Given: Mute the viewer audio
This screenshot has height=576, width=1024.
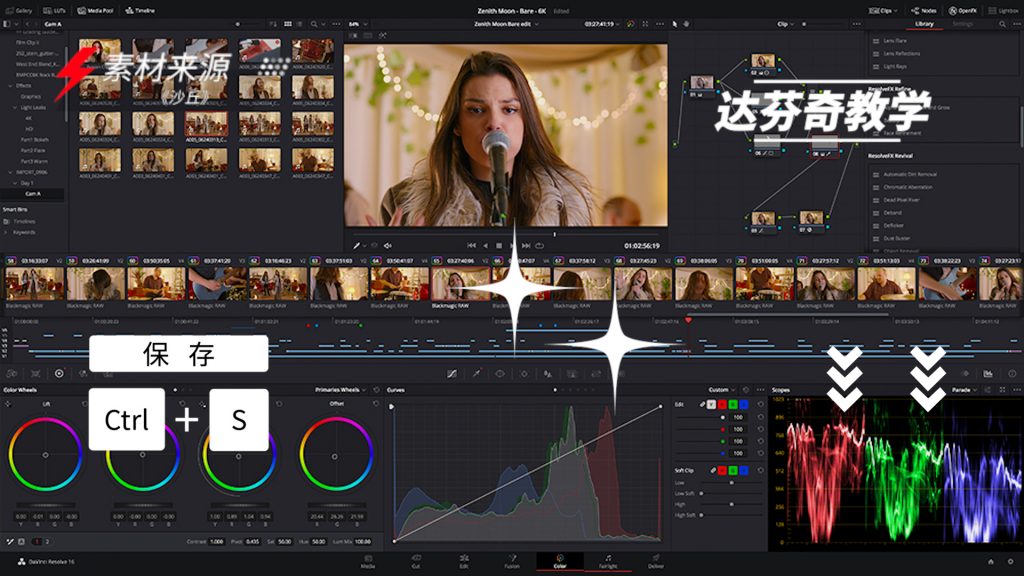Looking at the screenshot, I should coord(387,246).
